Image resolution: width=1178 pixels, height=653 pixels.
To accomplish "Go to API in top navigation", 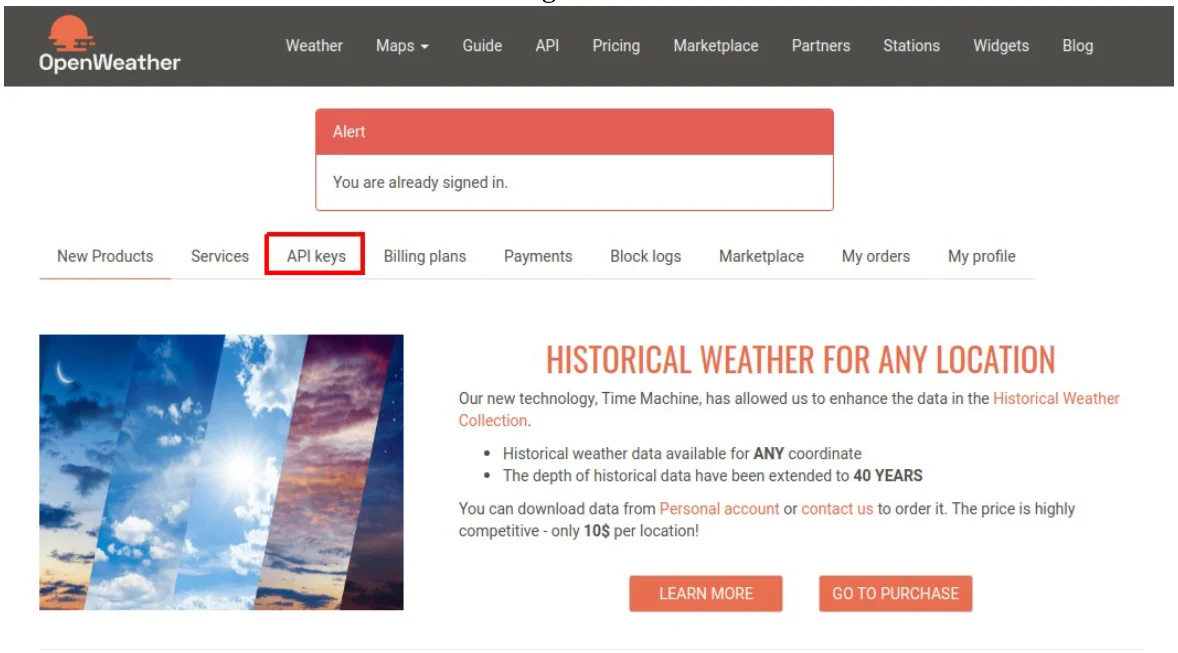I will (547, 46).
